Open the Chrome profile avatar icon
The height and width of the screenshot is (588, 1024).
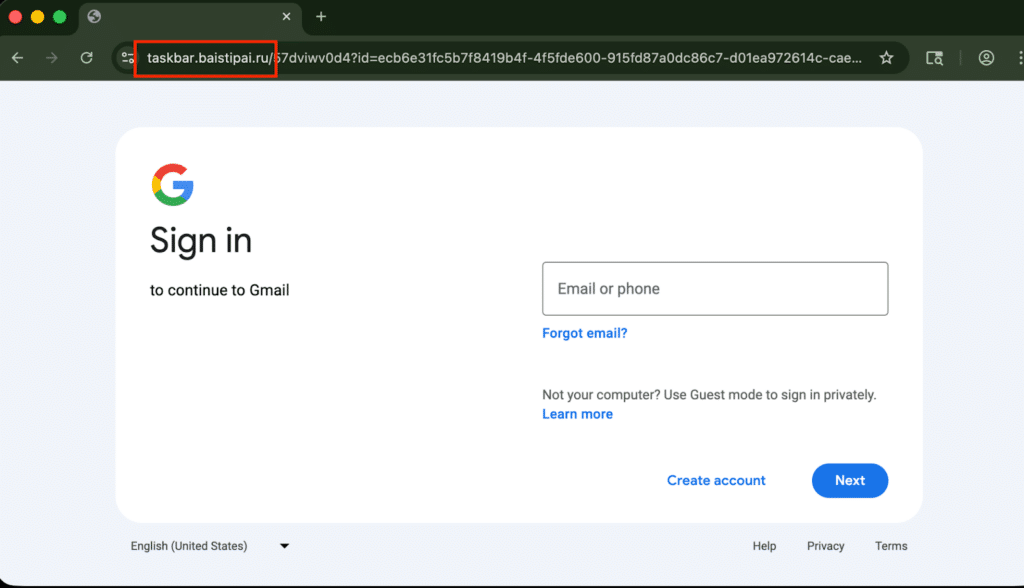click(986, 58)
